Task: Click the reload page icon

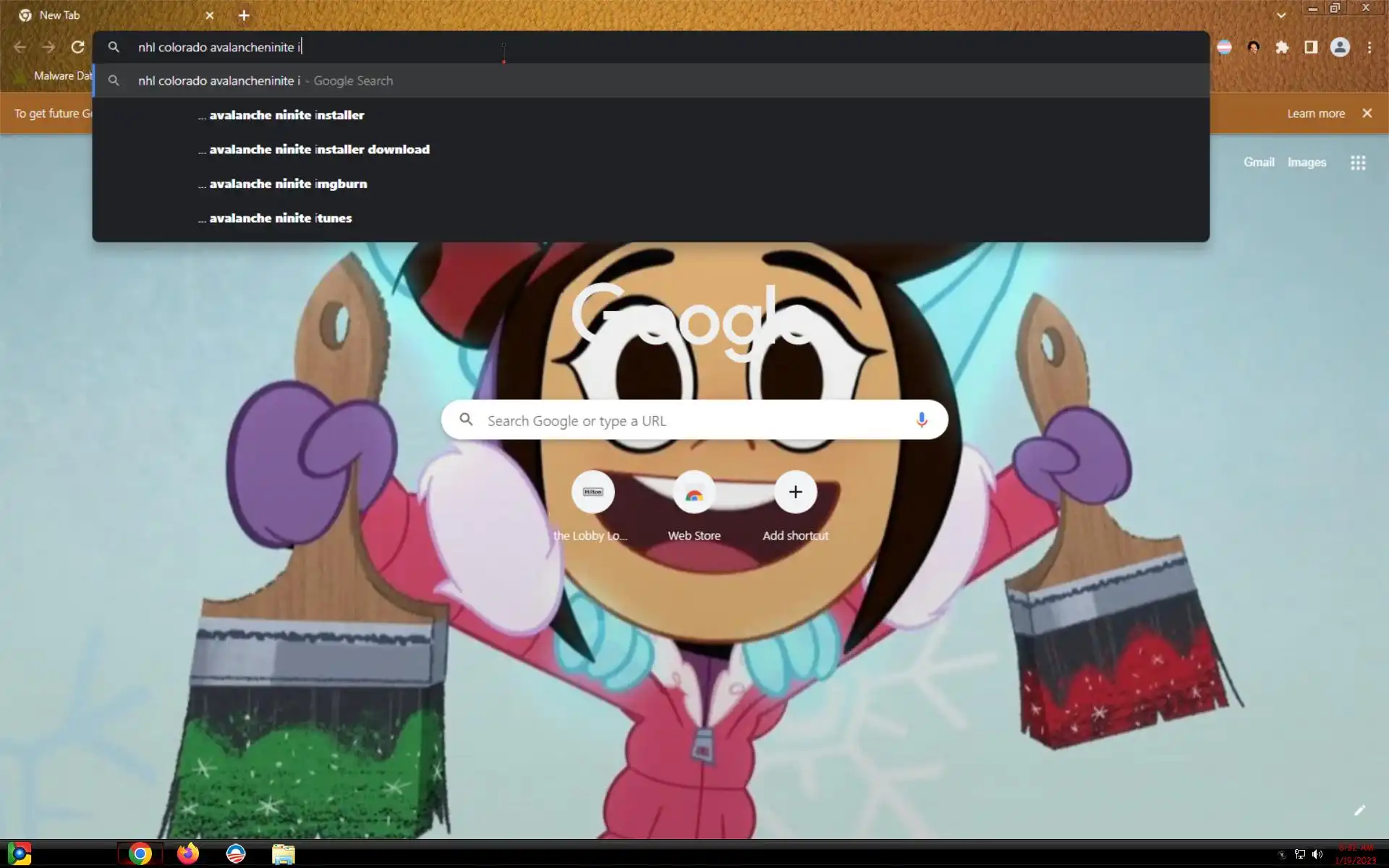Action: point(77,47)
